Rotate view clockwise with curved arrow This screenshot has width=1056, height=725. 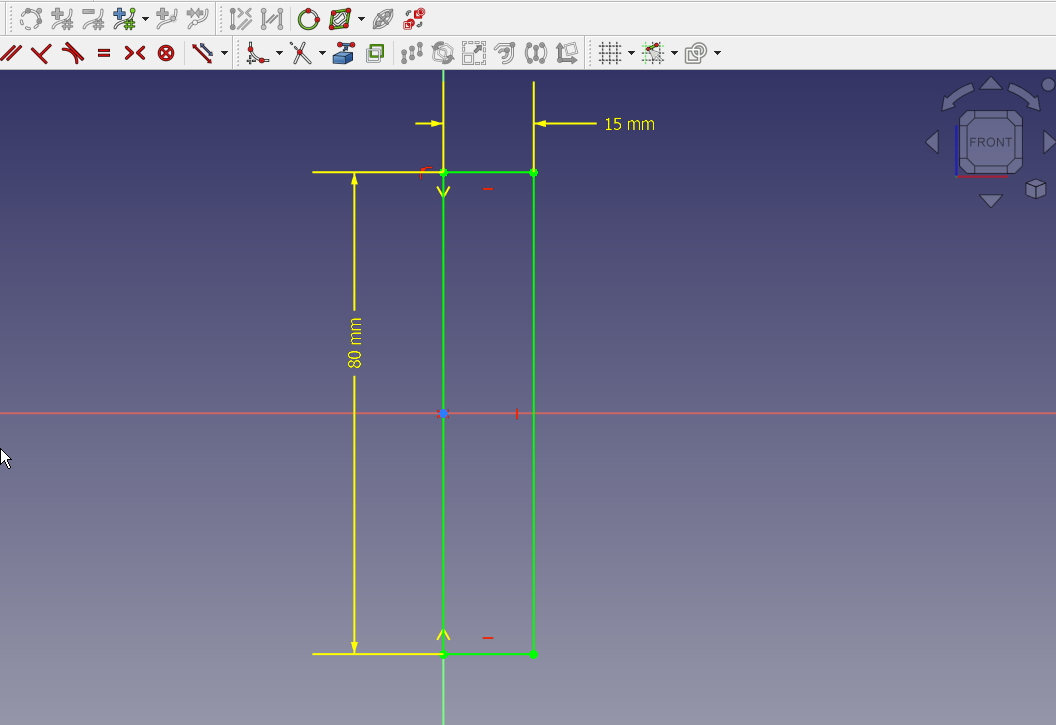point(1022,96)
